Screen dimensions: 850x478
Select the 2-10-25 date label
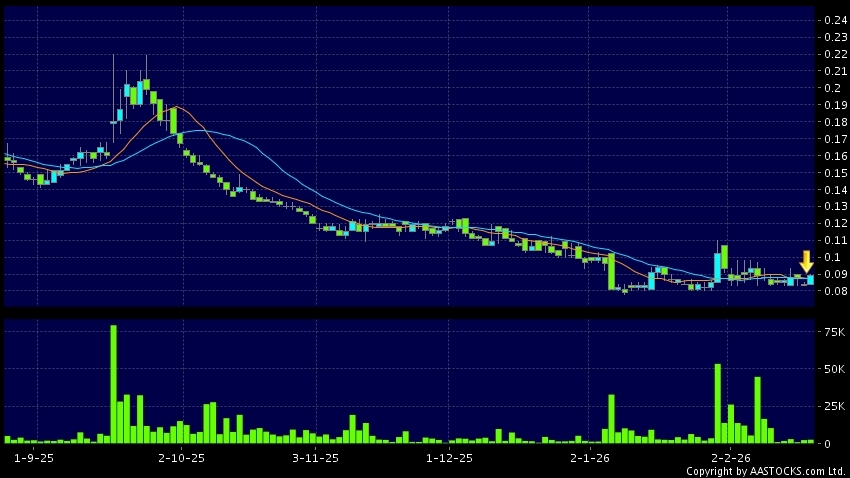tap(181, 457)
